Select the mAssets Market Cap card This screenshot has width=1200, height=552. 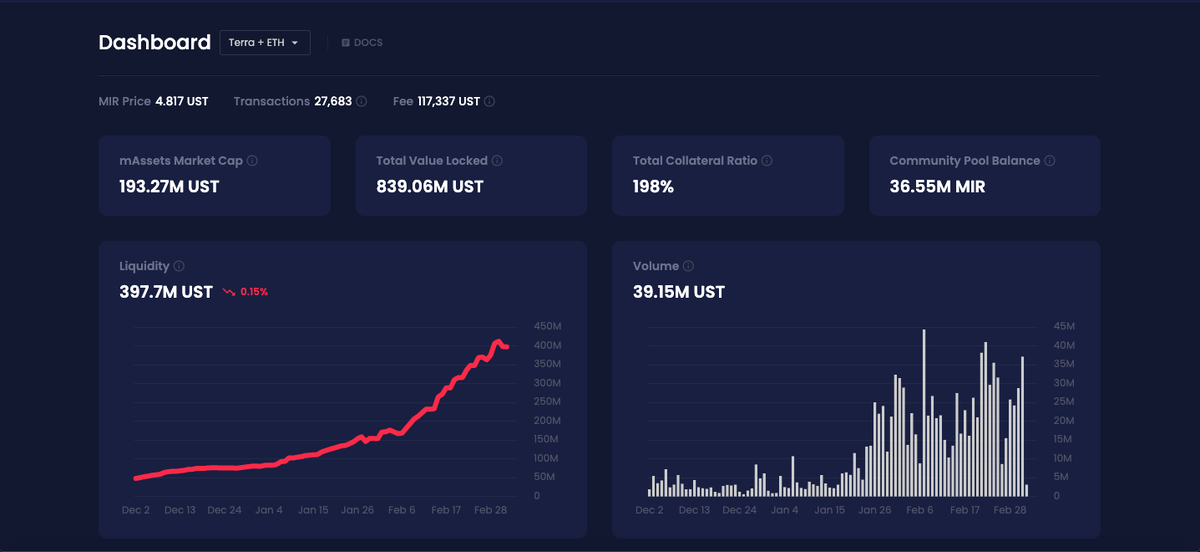tap(214, 175)
